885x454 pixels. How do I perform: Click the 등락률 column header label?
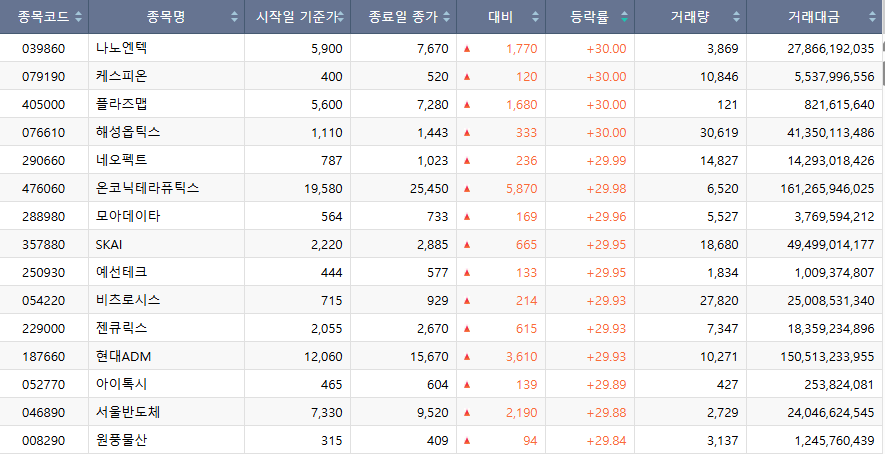(589, 17)
